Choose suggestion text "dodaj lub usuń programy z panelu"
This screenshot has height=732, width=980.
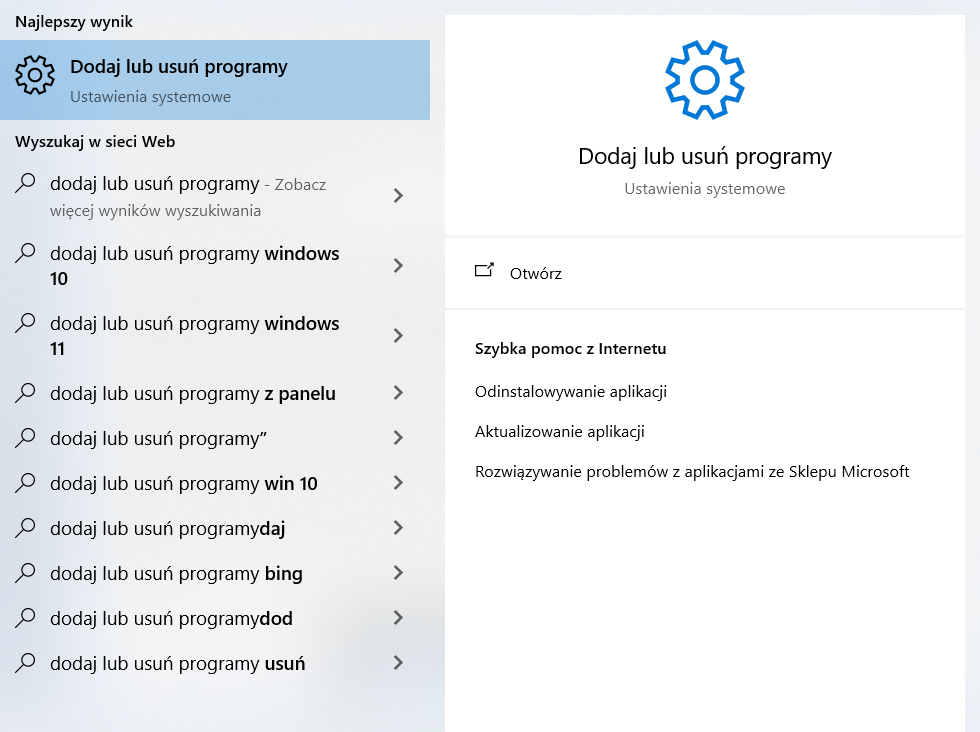(192, 394)
